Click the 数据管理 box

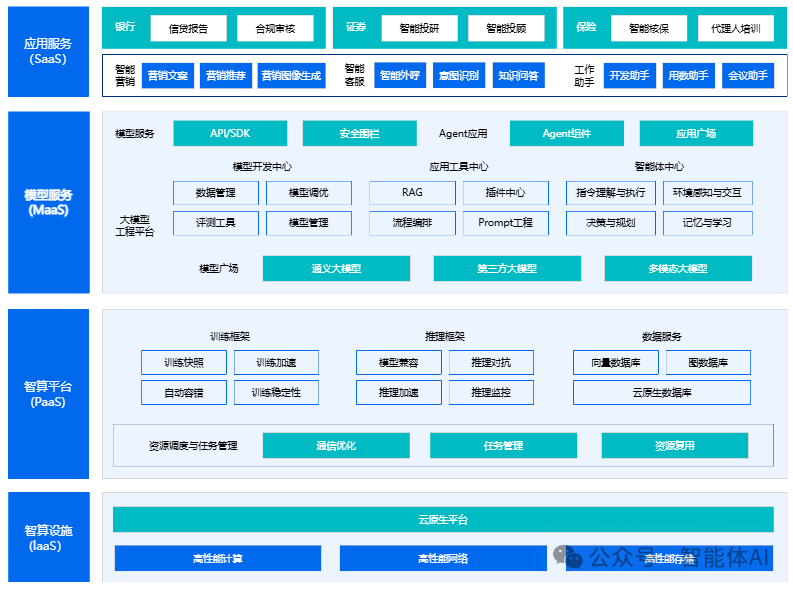216,193
